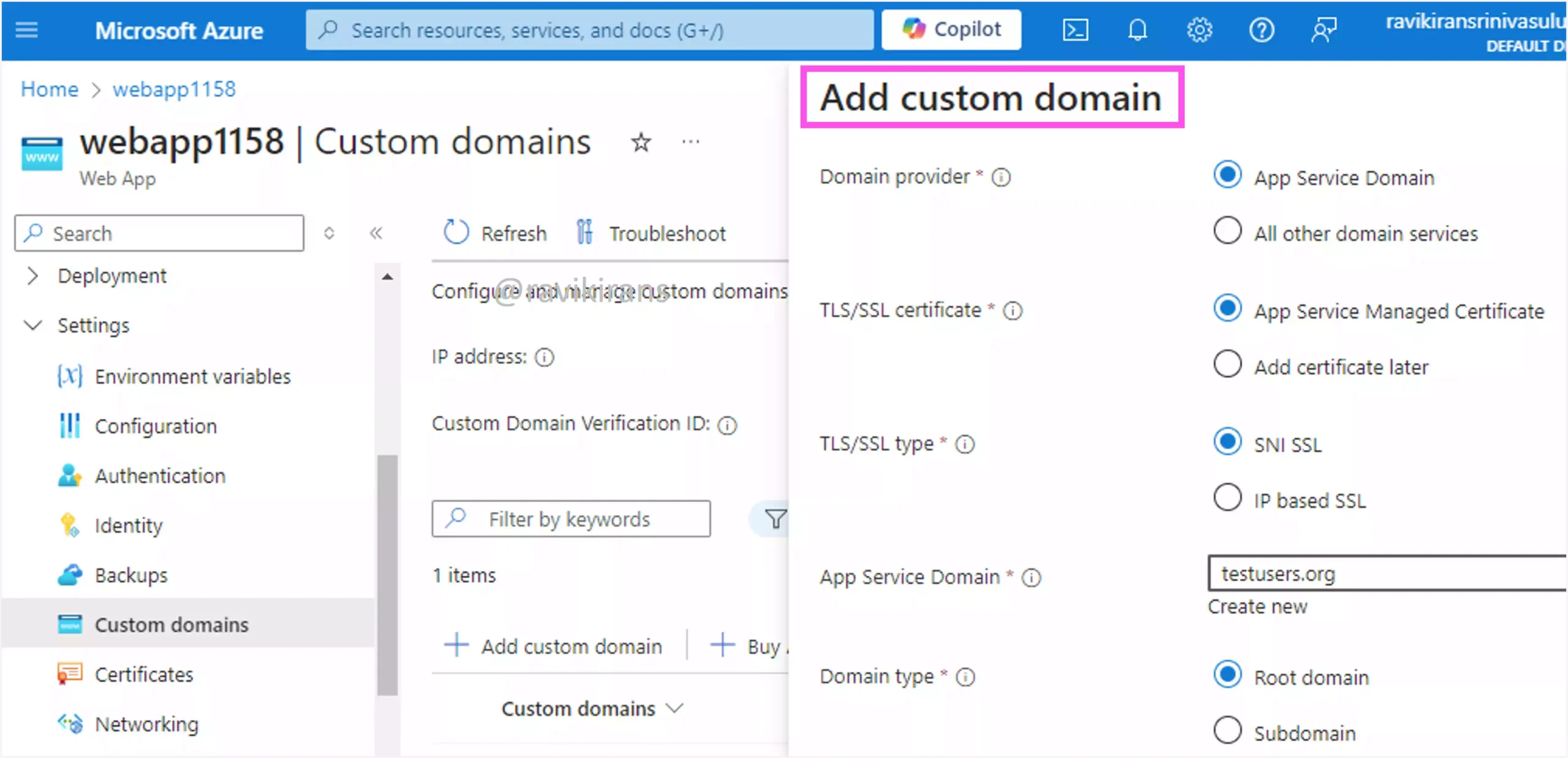
Task: Select SNI SSL radio button
Action: 1227,442
